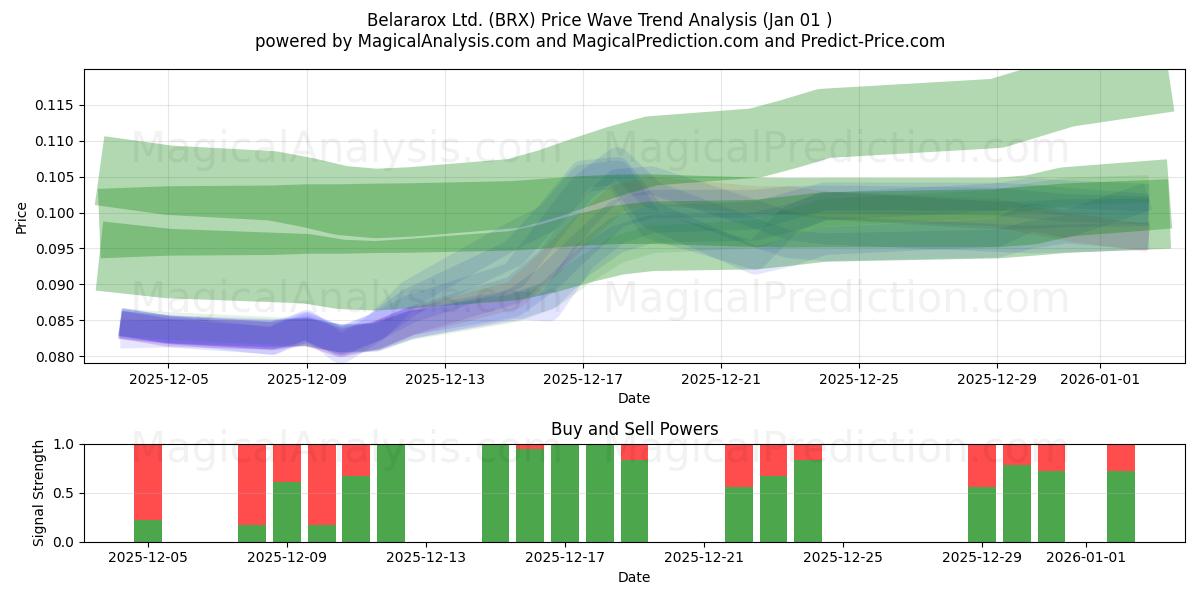Image resolution: width=1200 pixels, height=600 pixels.
Task: Select the 0.110 price axis tick label
Action: (x=55, y=141)
